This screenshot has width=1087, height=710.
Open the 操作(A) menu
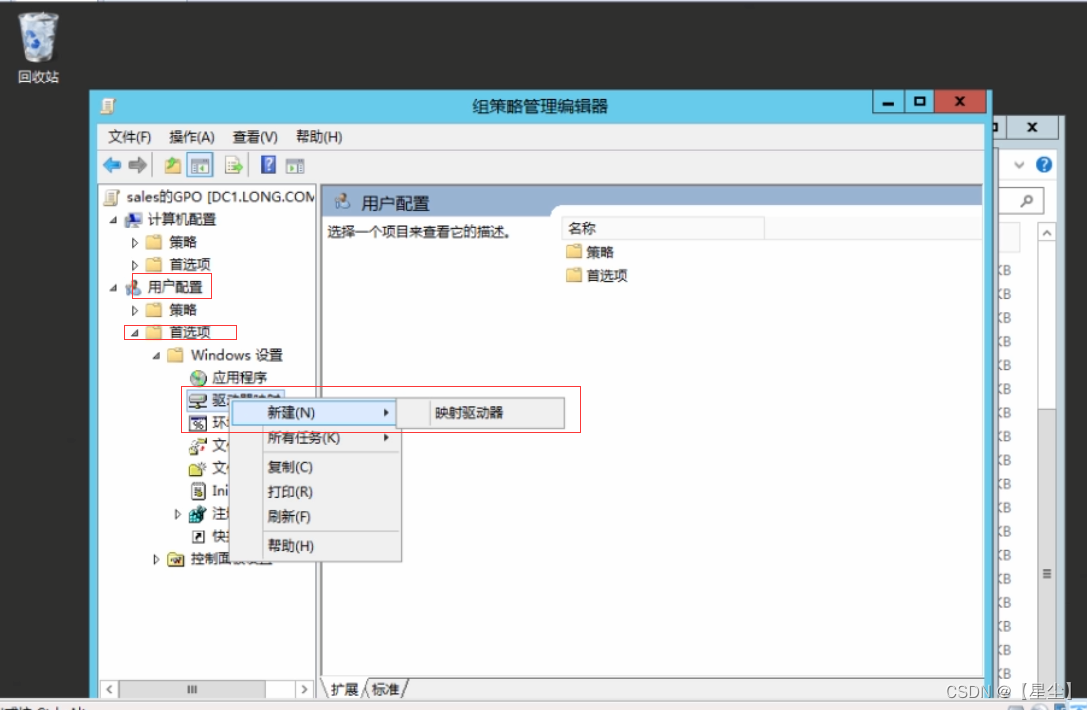pyautogui.click(x=192, y=137)
